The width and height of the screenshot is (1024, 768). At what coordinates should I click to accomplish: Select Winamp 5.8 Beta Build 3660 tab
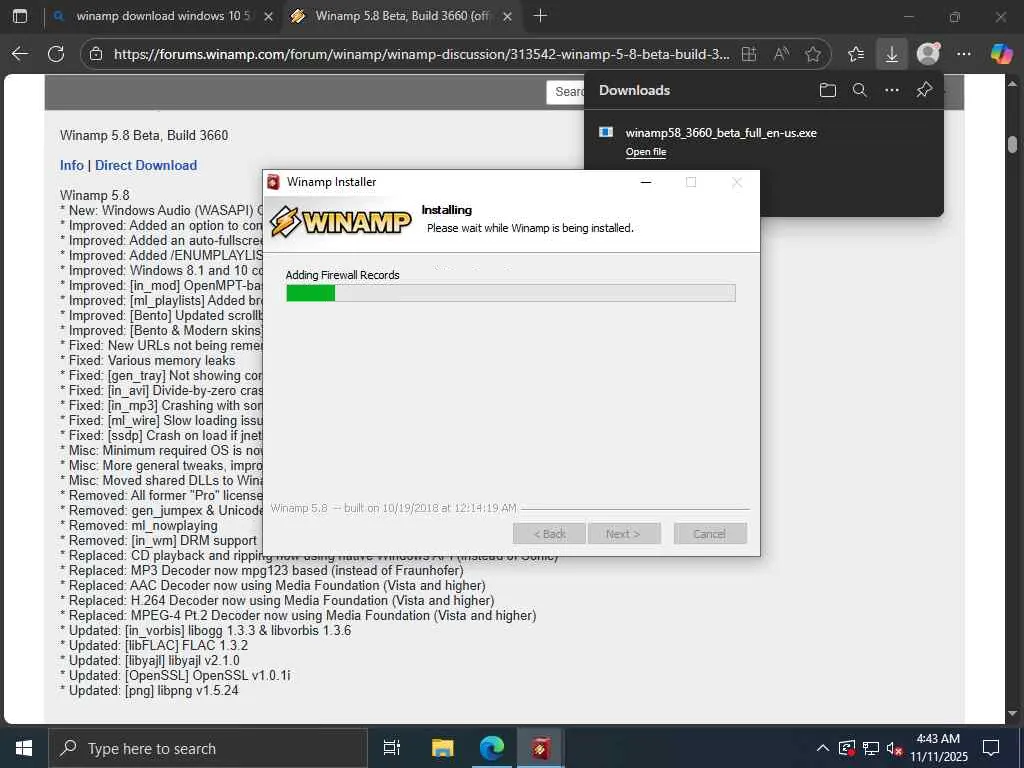(x=402, y=16)
